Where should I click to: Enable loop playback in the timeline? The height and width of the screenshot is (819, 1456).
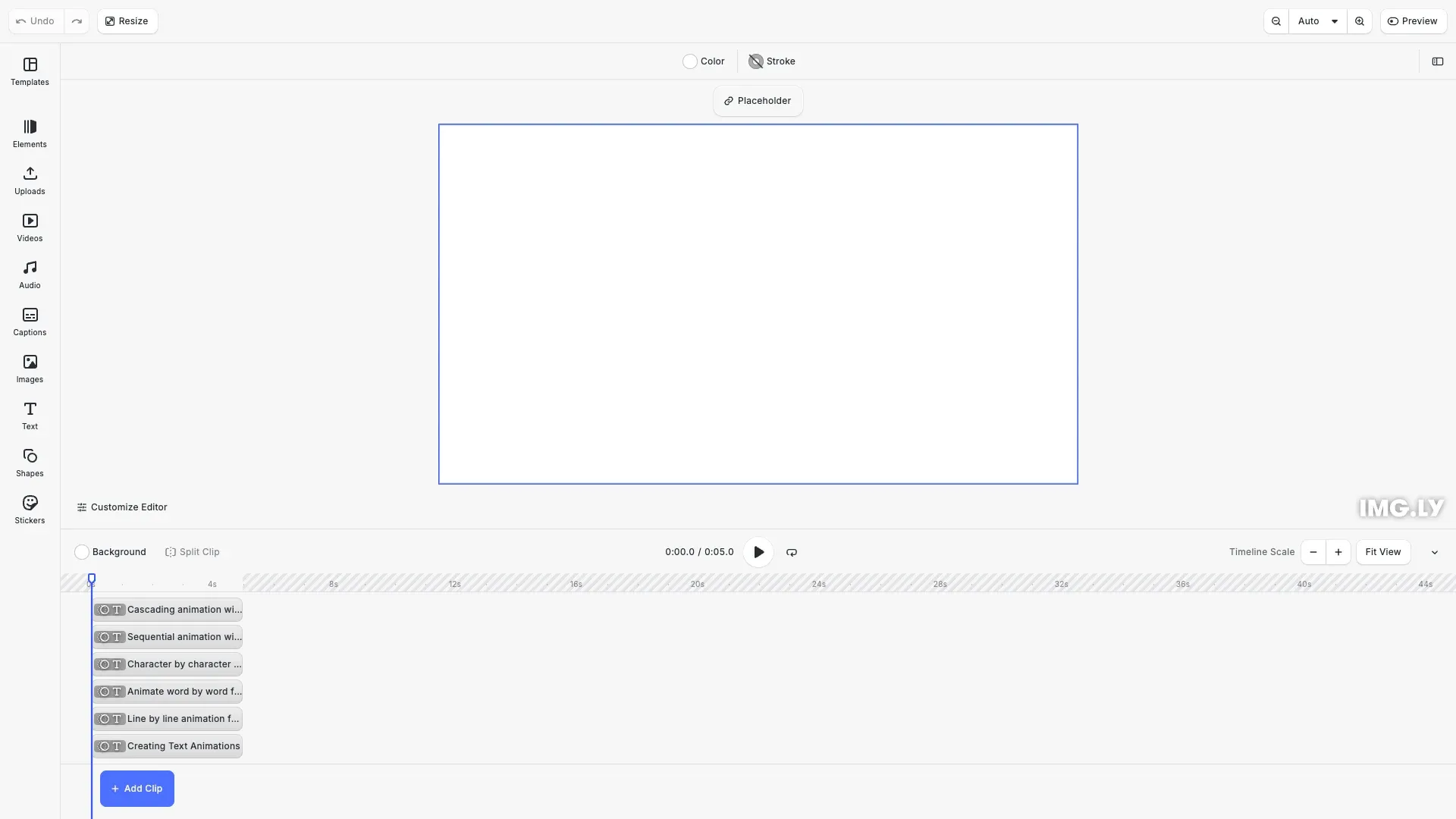point(791,552)
